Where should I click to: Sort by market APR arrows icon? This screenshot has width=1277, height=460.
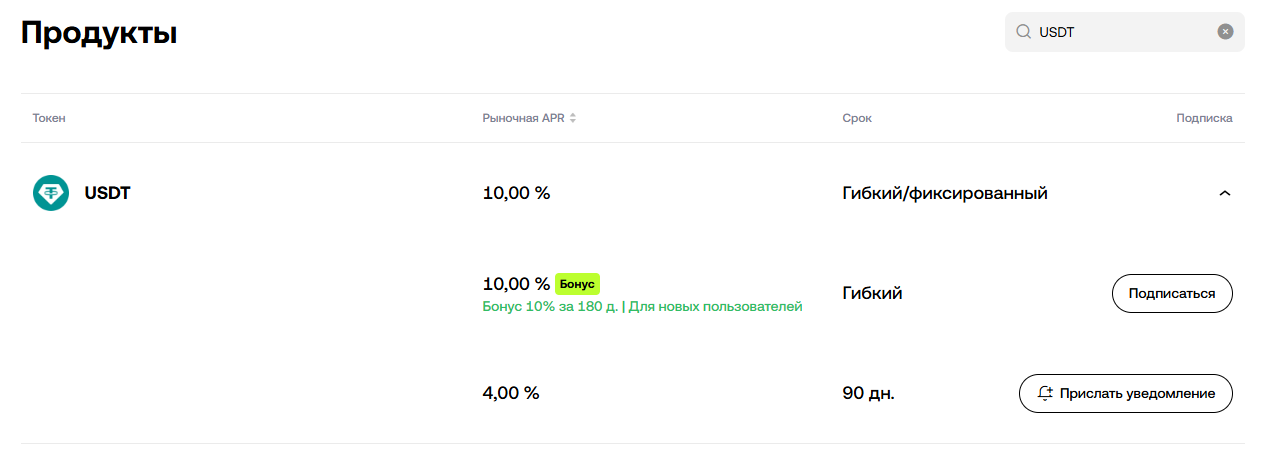(573, 118)
